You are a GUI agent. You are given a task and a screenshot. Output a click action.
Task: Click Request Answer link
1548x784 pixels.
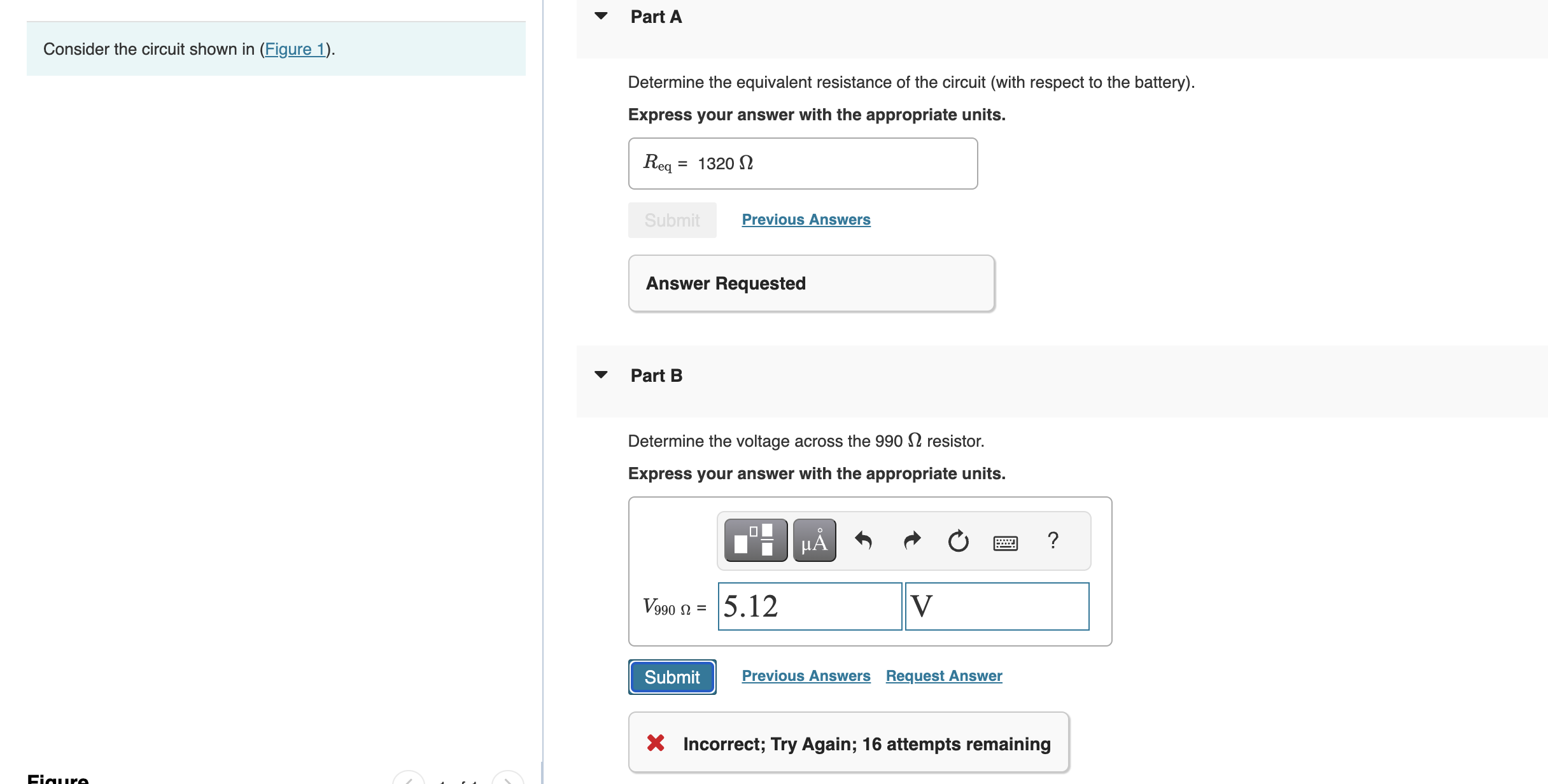tap(943, 676)
